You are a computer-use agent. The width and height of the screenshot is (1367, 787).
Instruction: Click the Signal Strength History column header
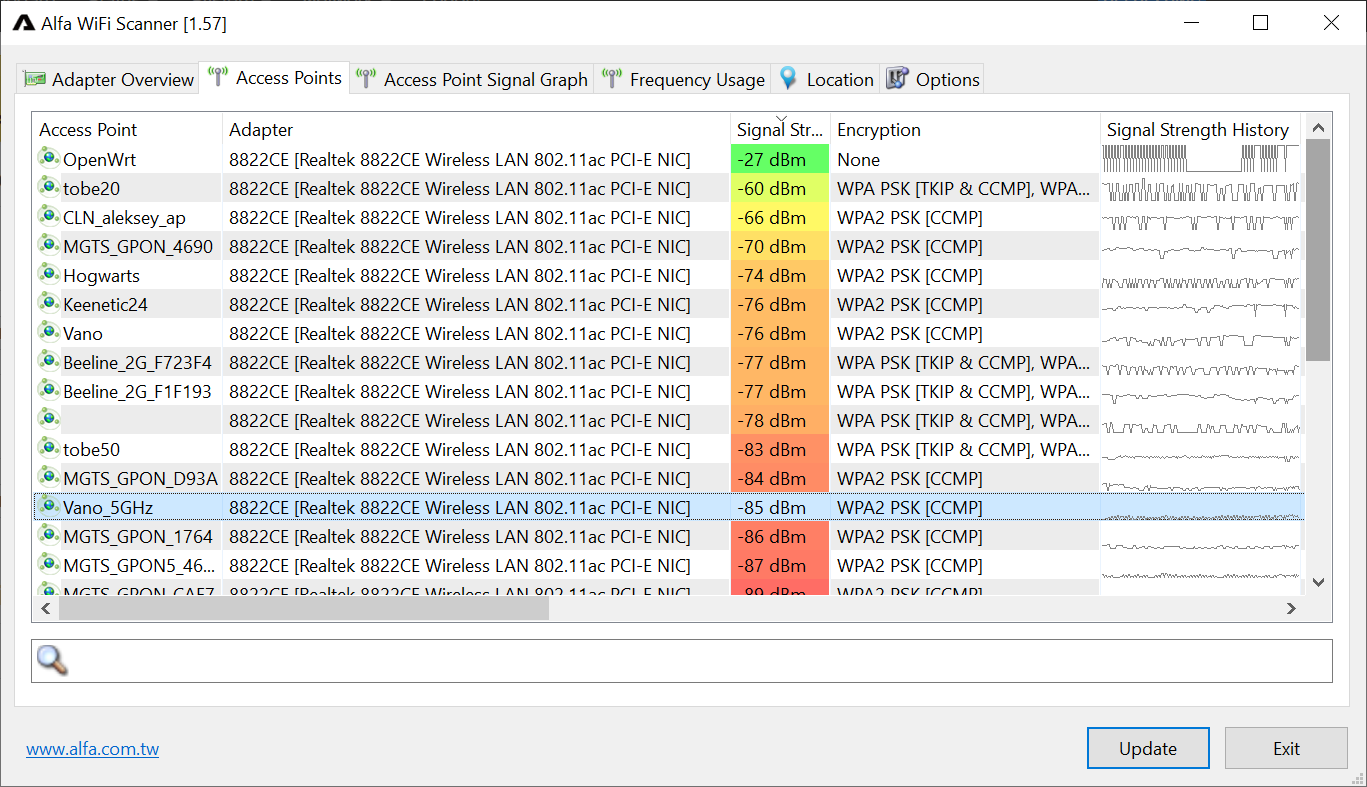[x=1200, y=130]
